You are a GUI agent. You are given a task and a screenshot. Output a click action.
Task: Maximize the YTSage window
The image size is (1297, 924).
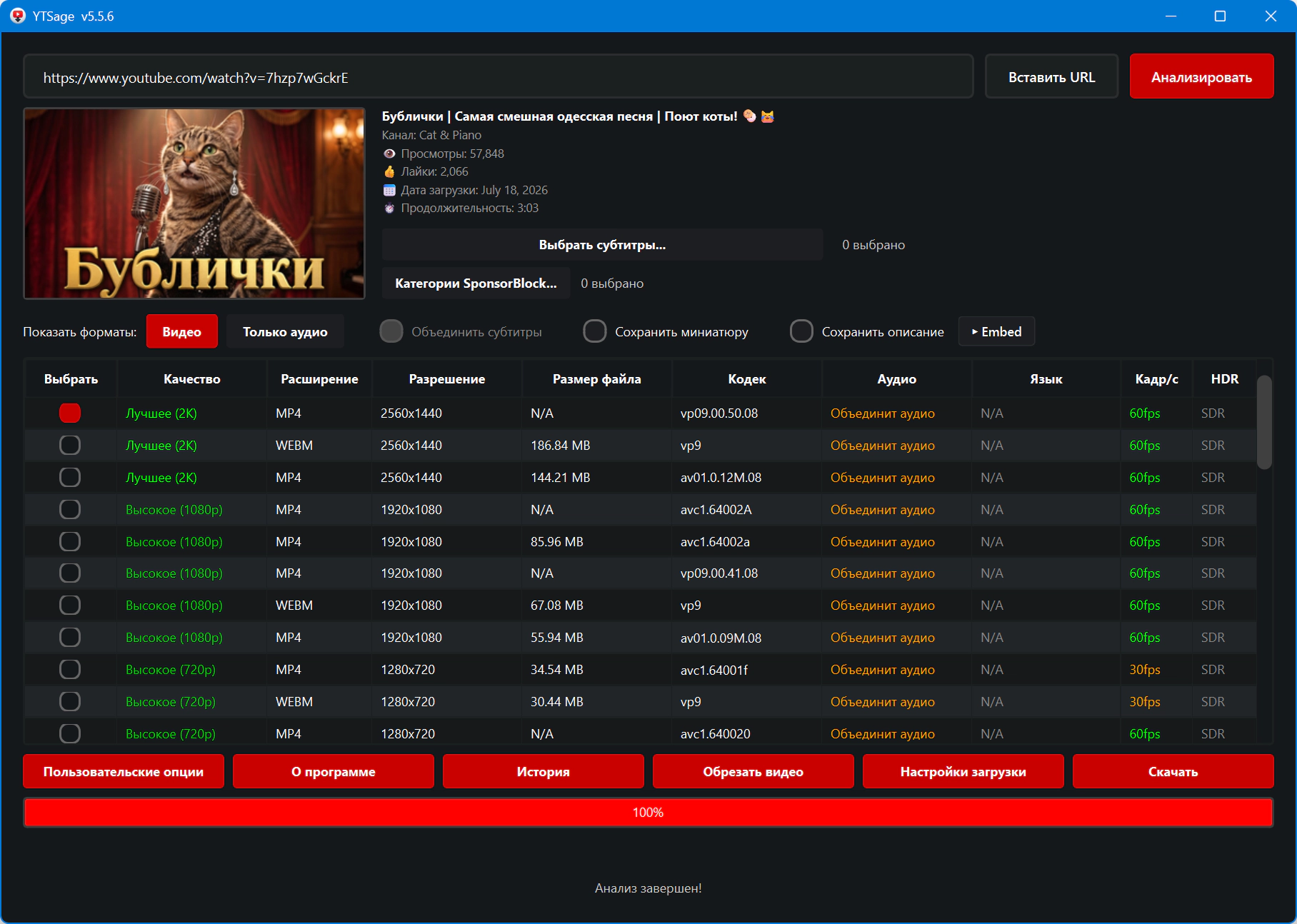[1220, 16]
